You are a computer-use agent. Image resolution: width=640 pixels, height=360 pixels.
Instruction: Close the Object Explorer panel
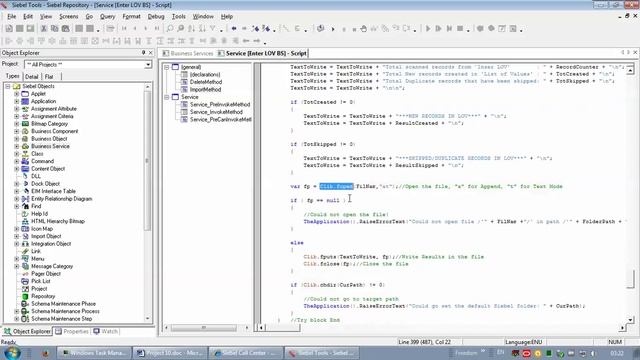pyautogui.click(x=151, y=53)
